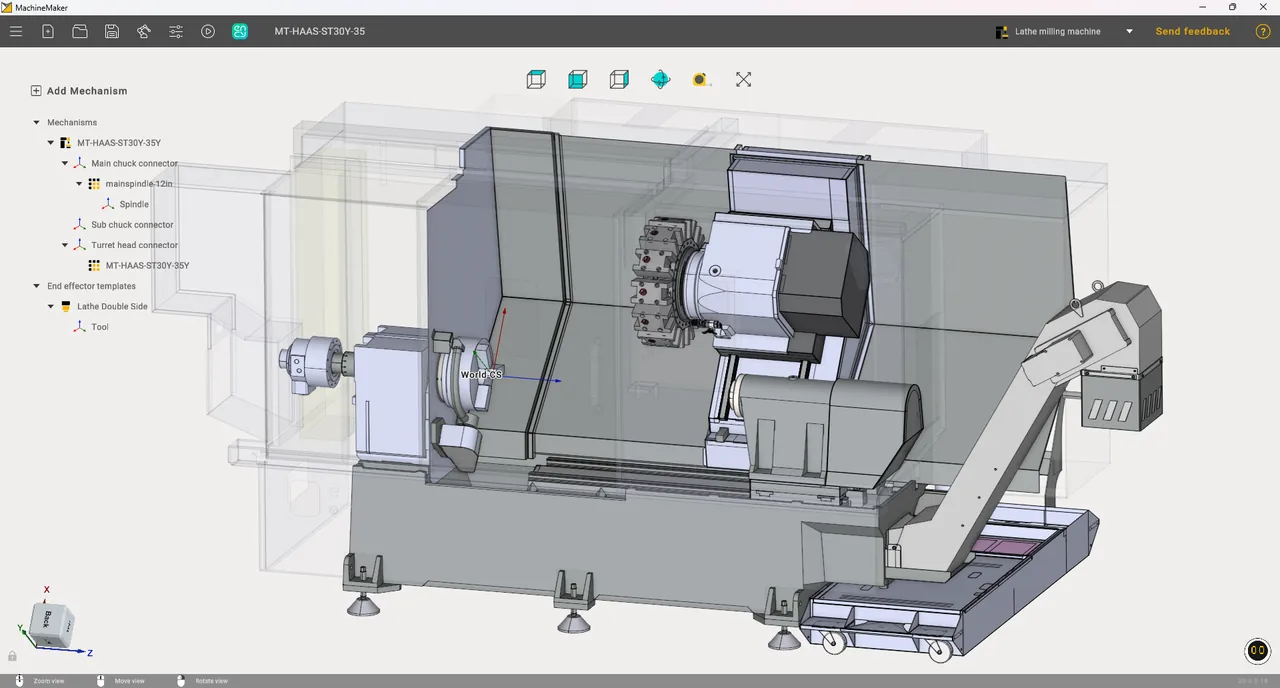Click the mainspindle-12in grid icon

point(94,184)
